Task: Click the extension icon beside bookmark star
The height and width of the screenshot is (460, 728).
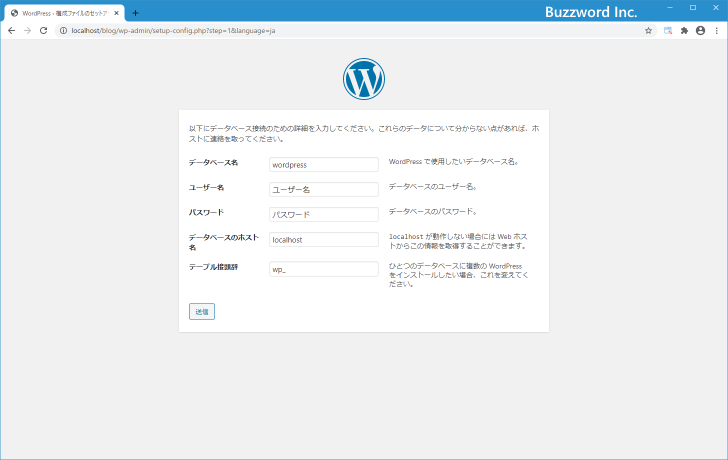Action: point(668,31)
